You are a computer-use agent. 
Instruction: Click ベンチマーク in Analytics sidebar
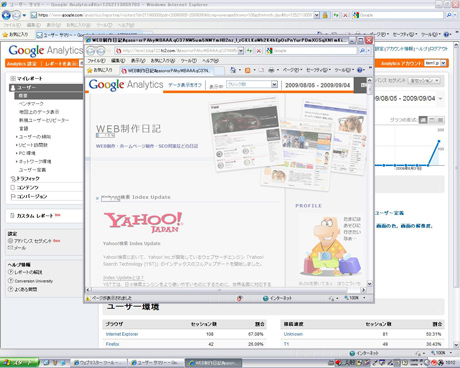31,104
